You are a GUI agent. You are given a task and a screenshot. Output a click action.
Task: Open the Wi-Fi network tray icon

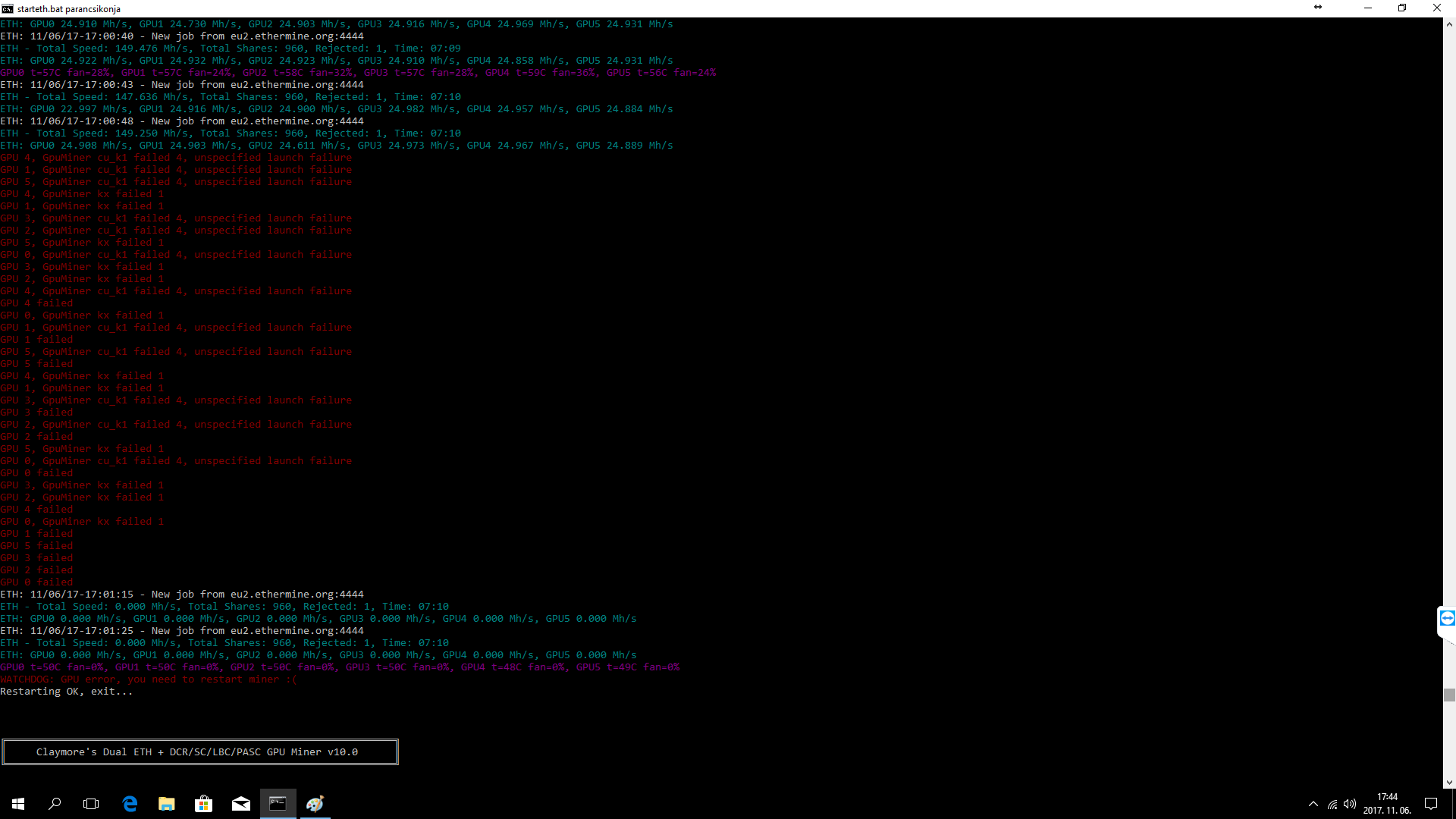1332,804
